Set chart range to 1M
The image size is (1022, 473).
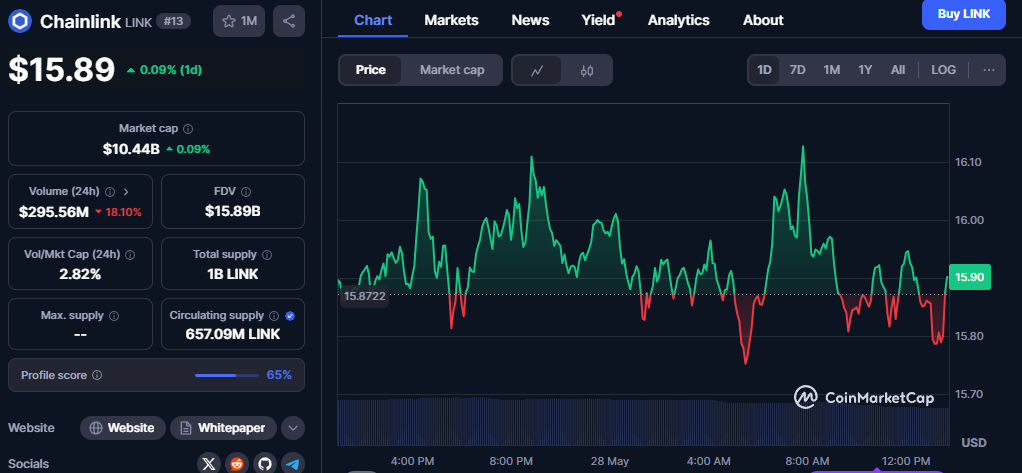click(831, 70)
